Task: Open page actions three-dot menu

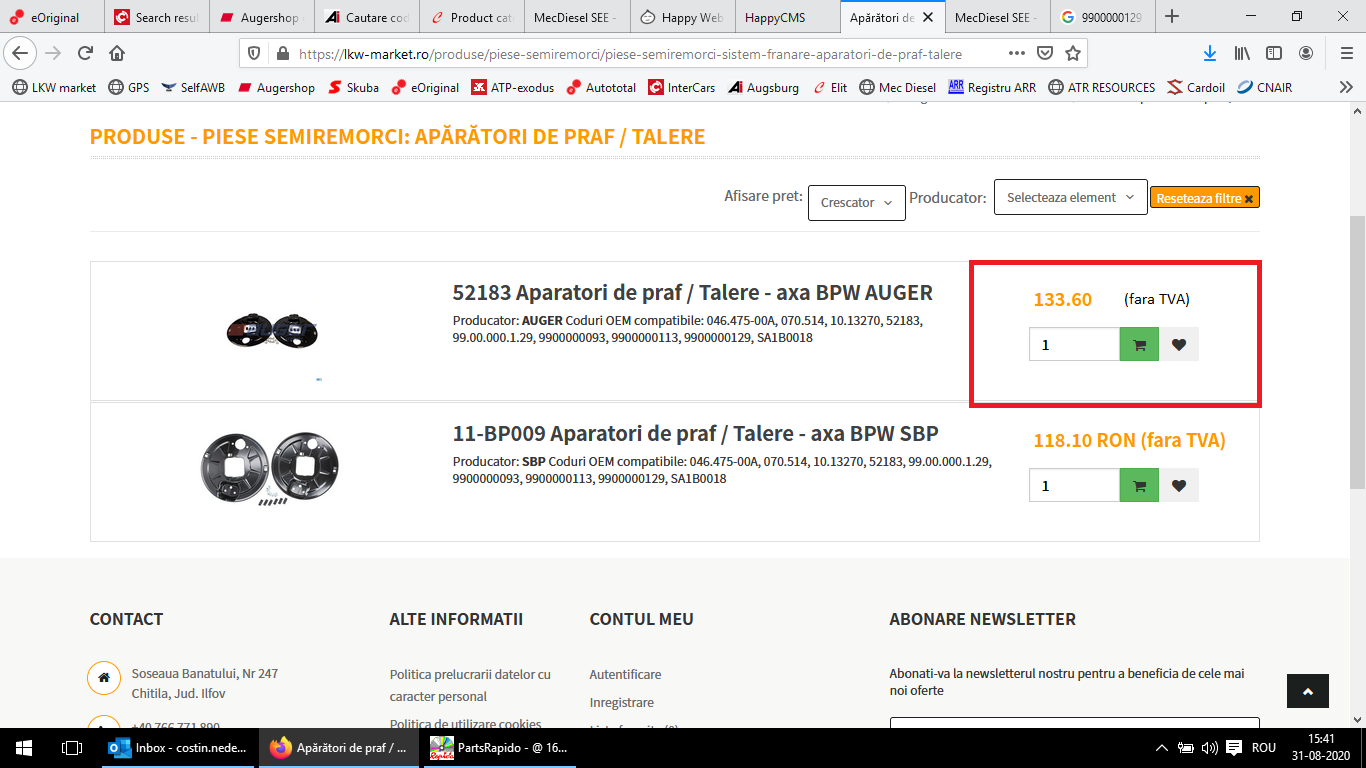Action: [1017, 53]
